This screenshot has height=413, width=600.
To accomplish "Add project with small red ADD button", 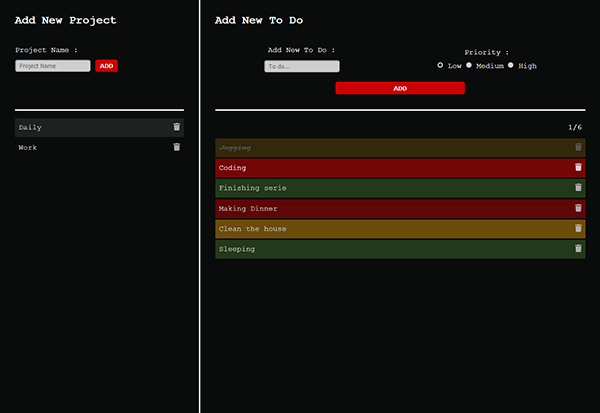I will click(106, 66).
